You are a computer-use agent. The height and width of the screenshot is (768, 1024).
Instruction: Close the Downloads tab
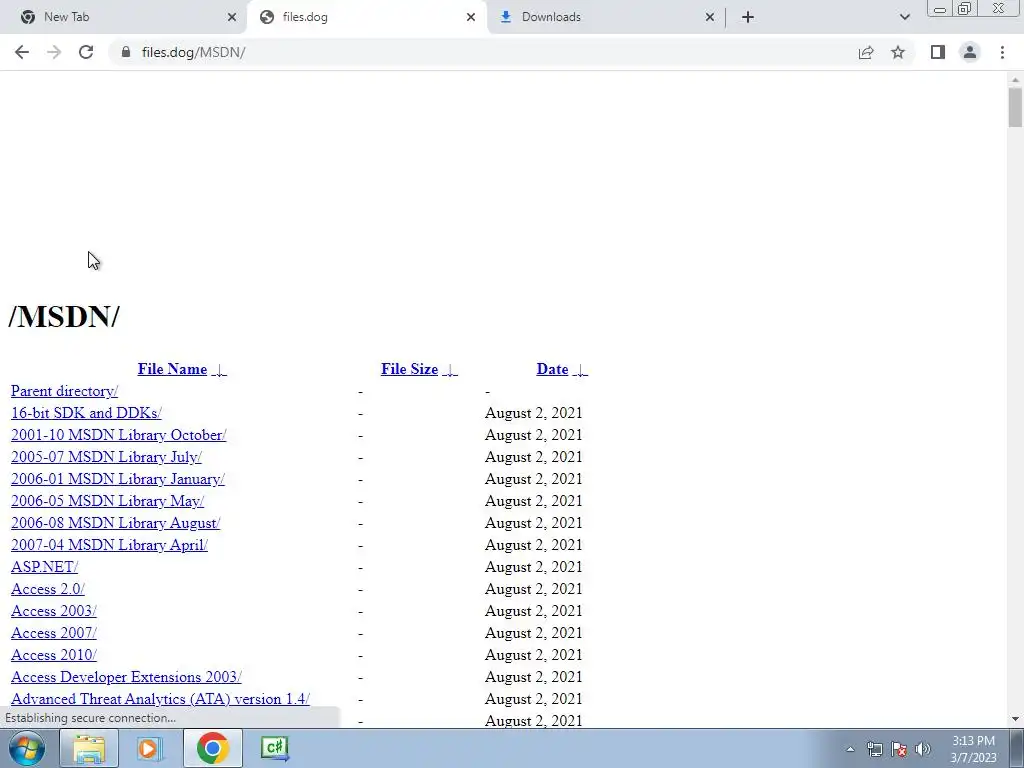tap(710, 17)
